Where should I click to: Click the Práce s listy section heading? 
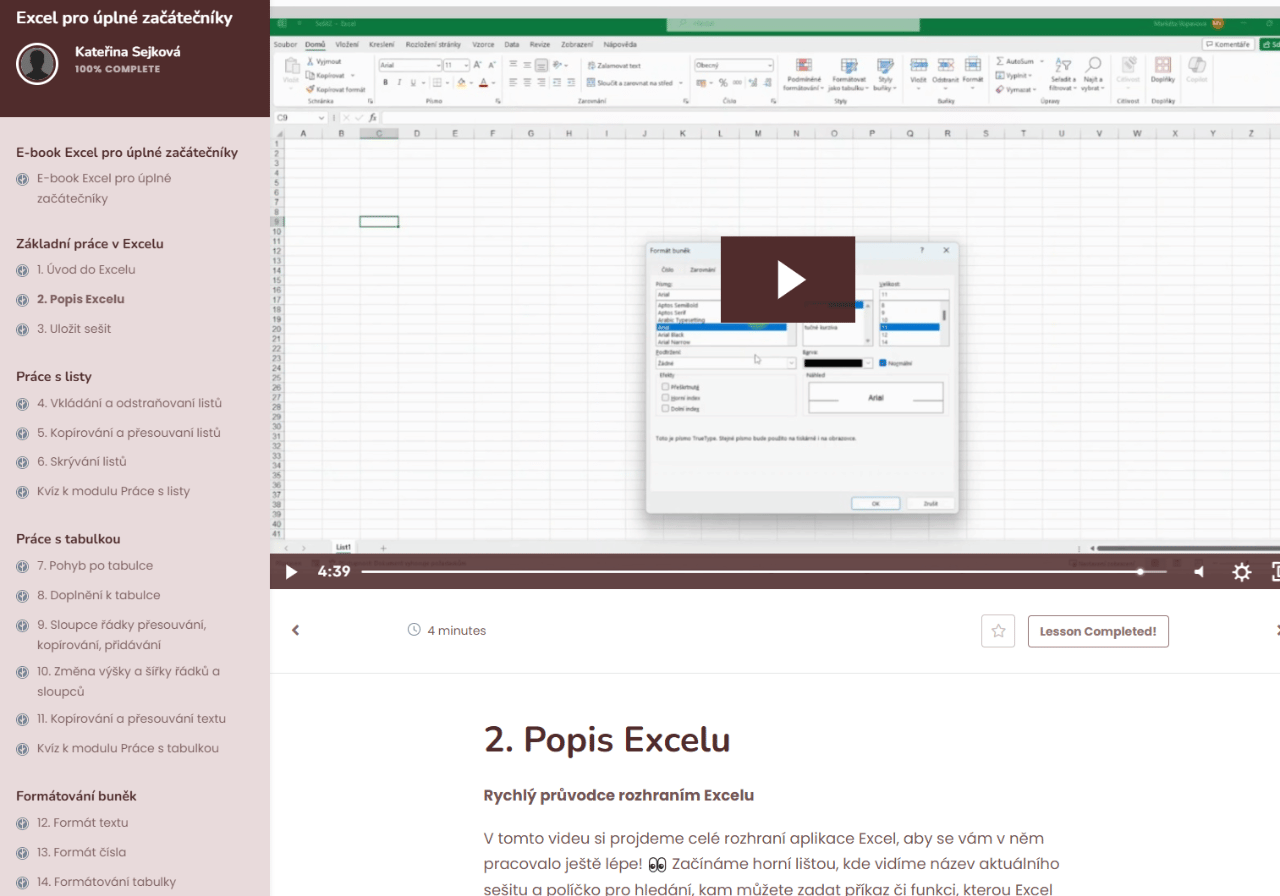(x=54, y=377)
